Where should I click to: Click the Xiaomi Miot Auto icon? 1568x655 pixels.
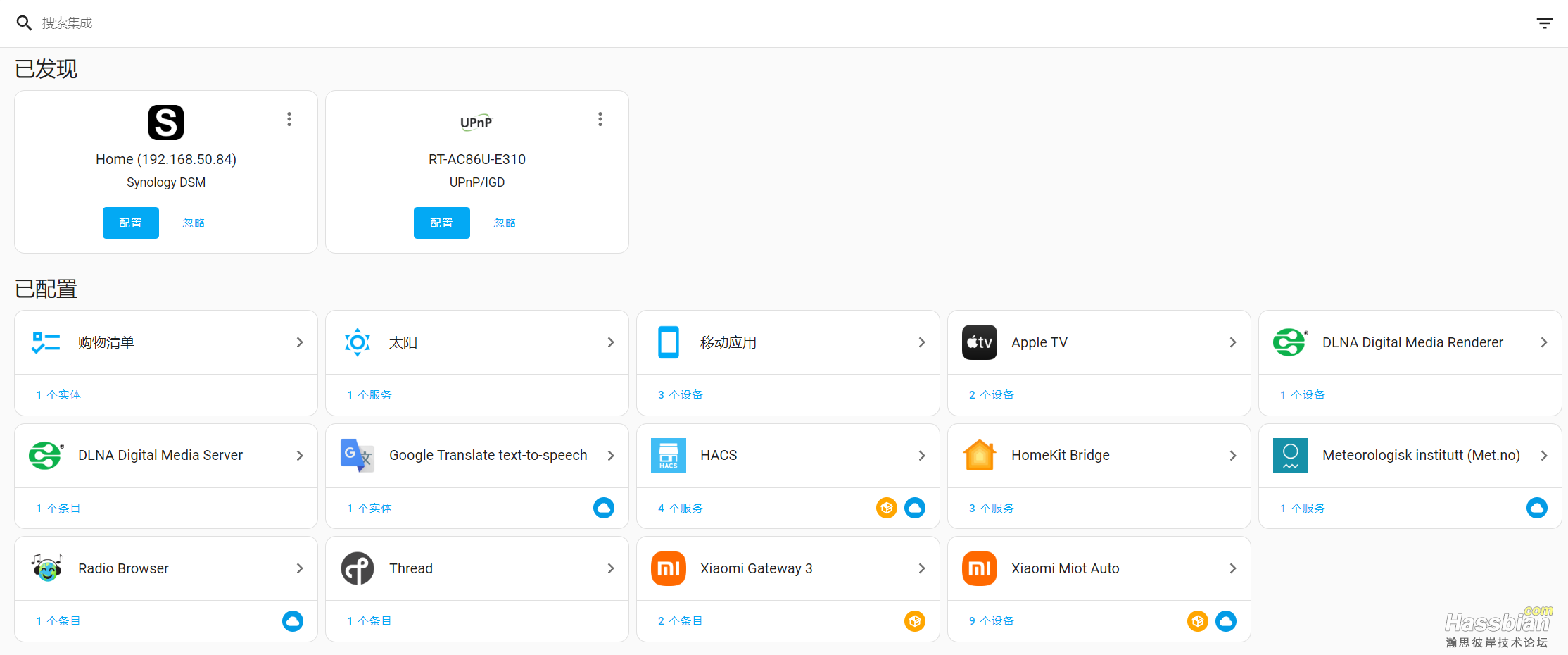pos(980,568)
